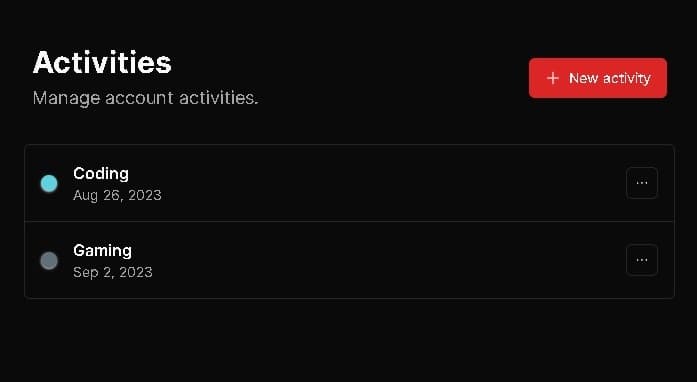Click the Activities page heading
The width and height of the screenshot is (697, 382).
point(102,62)
